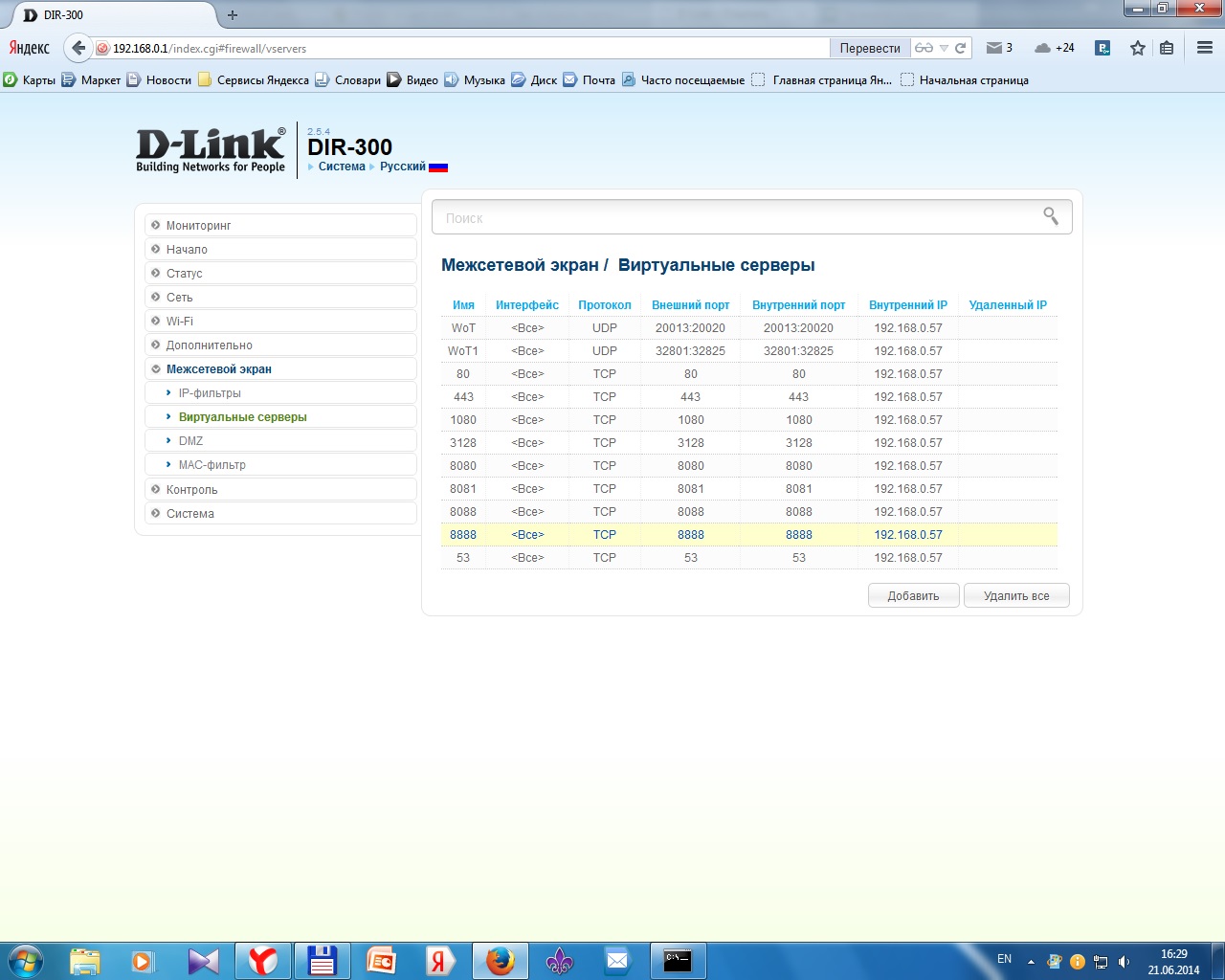Click the bookmark star icon

[x=1137, y=48]
